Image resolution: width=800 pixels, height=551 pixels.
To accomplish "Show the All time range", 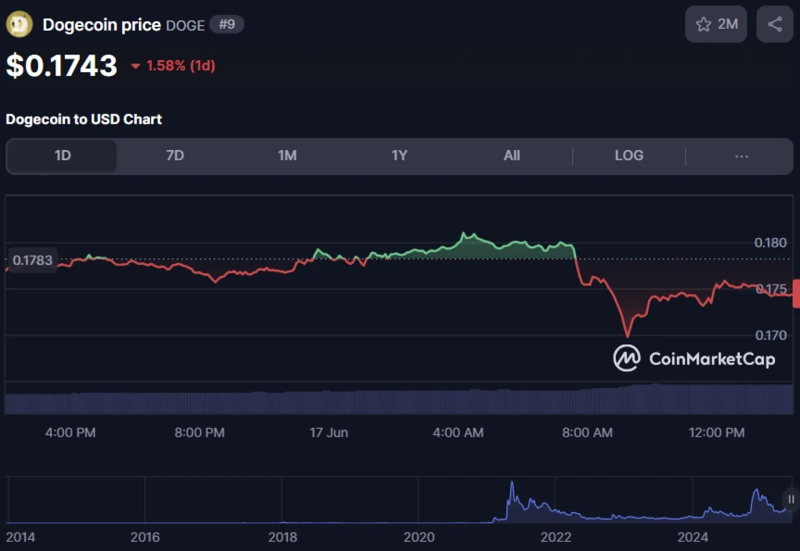I will (x=512, y=156).
